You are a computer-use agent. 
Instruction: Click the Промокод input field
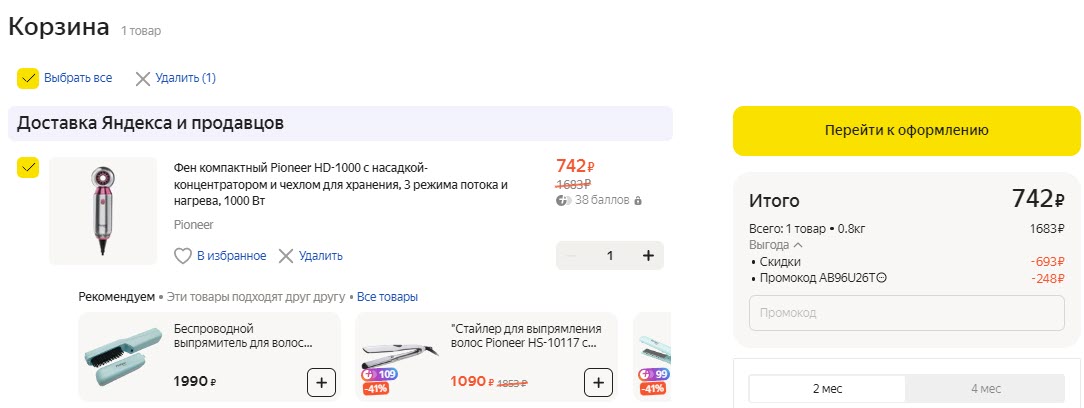pyautogui.click(x=906, y=313)
